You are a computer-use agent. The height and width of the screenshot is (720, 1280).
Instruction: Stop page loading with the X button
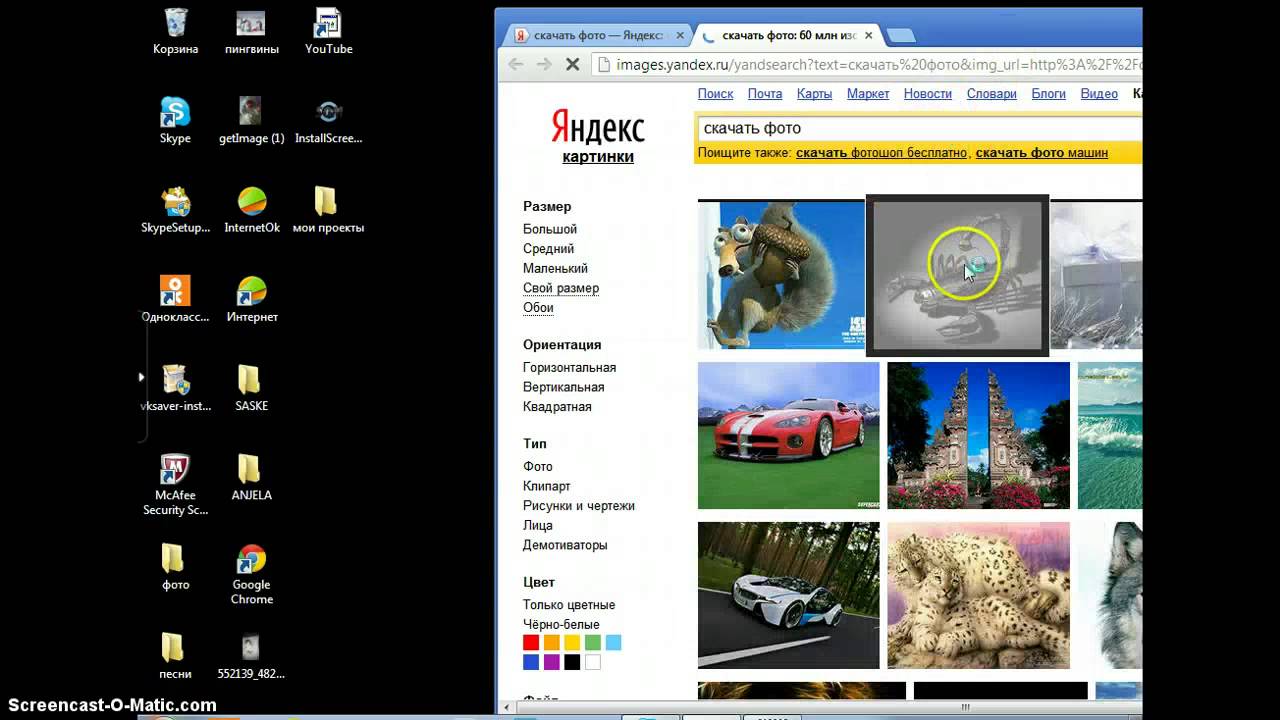pos(572,64)
